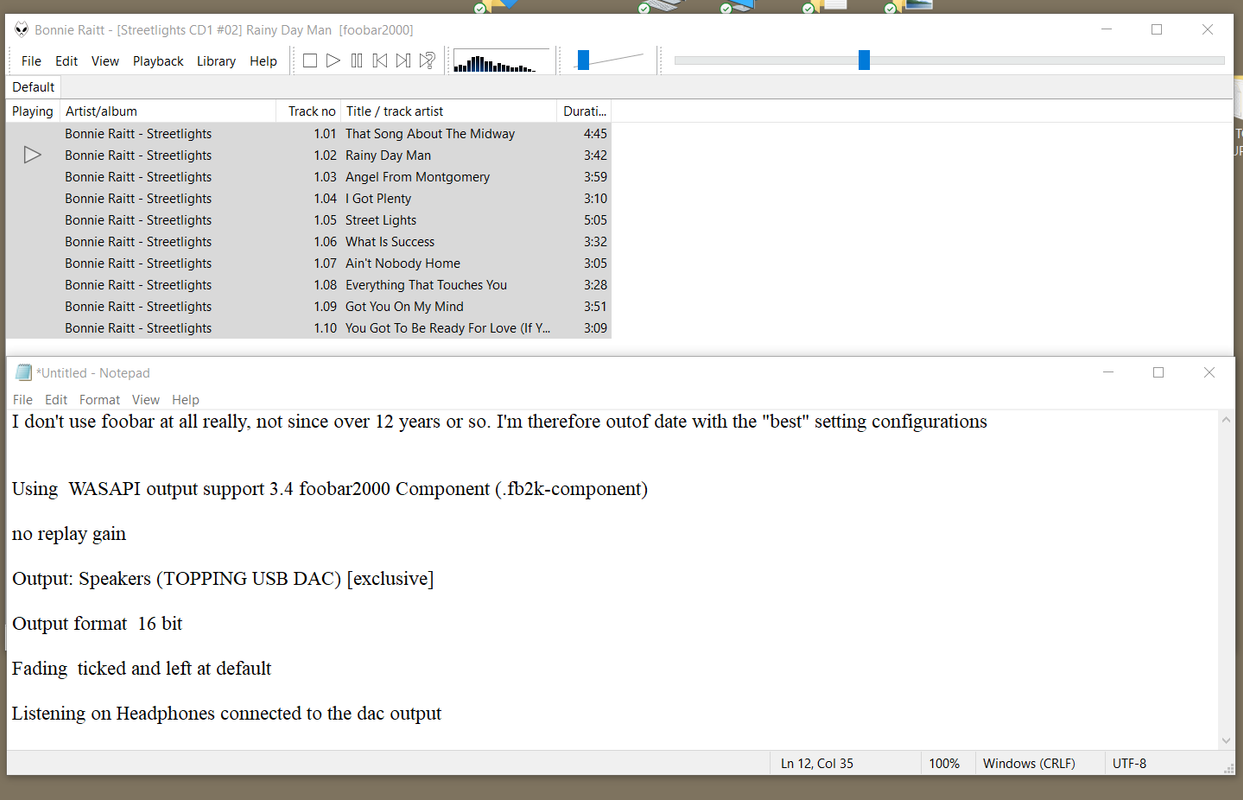1243x800 pixels.
Task: Select the Default playlist tab
Action: tap(33, 87)
